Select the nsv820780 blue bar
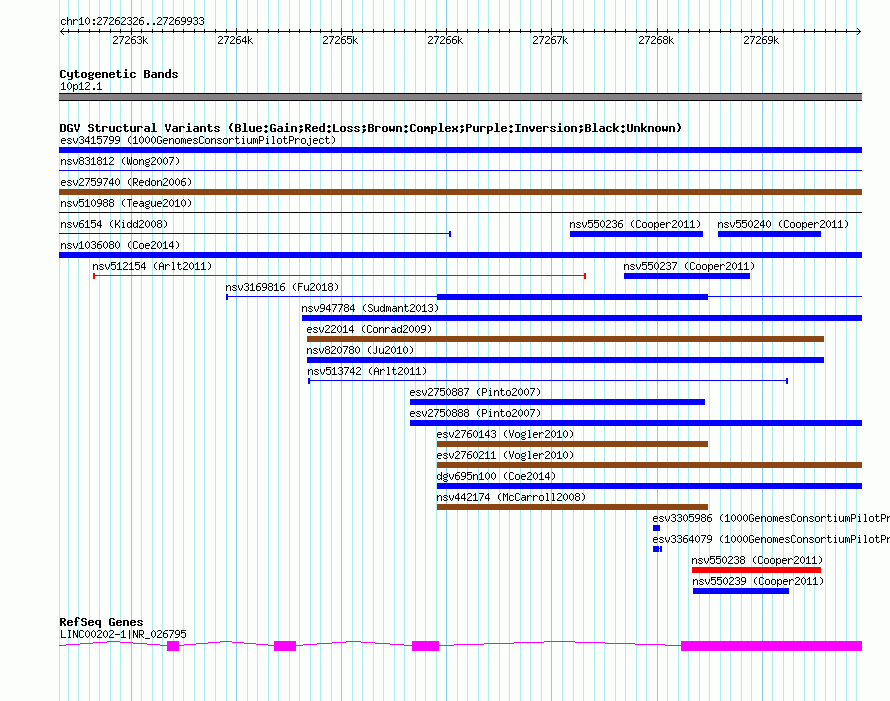This screenshot has width=890, height=701. click(x=565, y=360)
